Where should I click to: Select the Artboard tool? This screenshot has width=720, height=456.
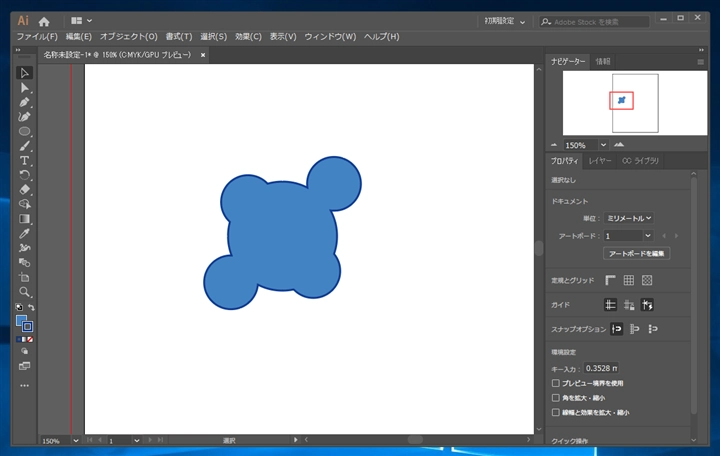tap(24, 277)
